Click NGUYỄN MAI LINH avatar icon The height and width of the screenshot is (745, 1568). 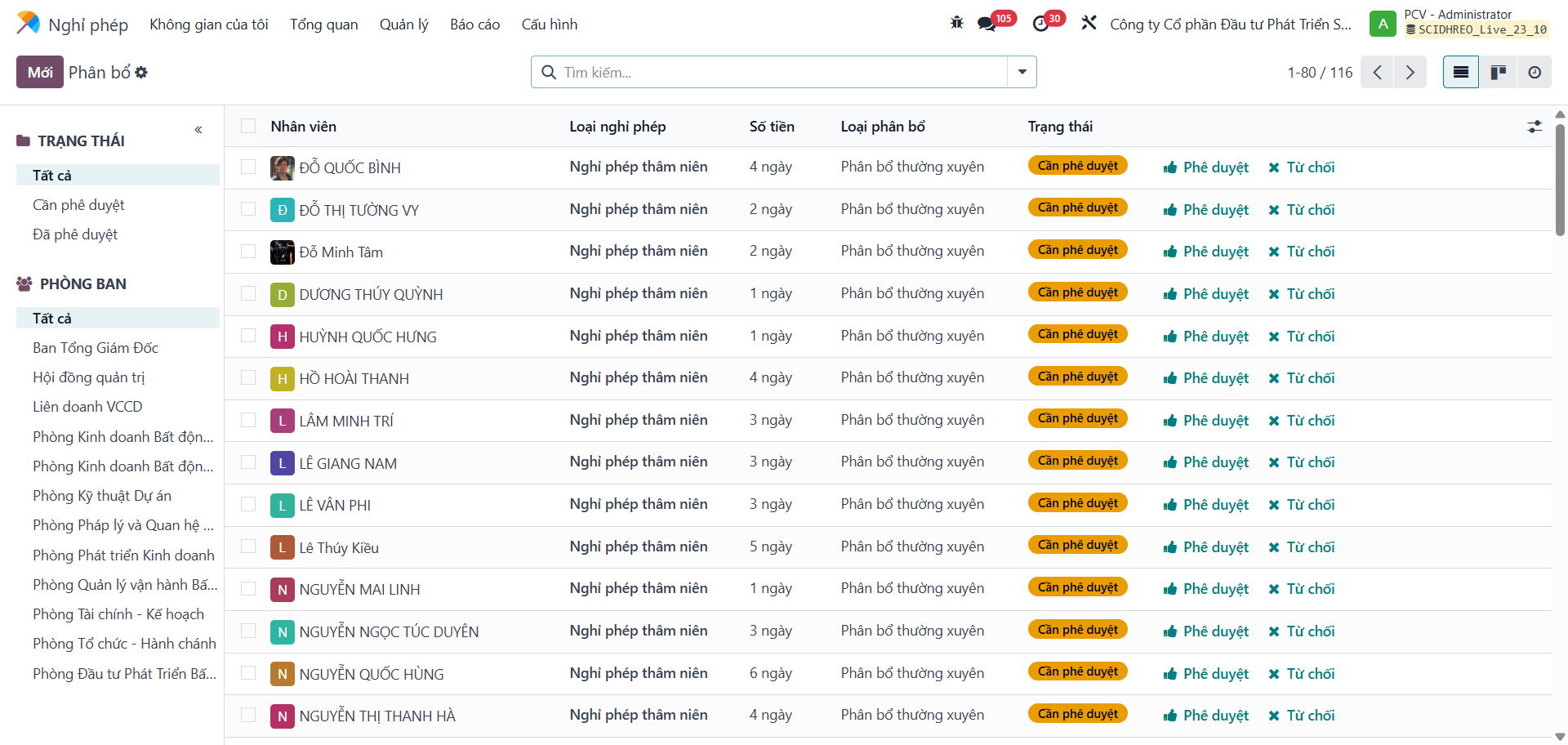pos(283,589)
